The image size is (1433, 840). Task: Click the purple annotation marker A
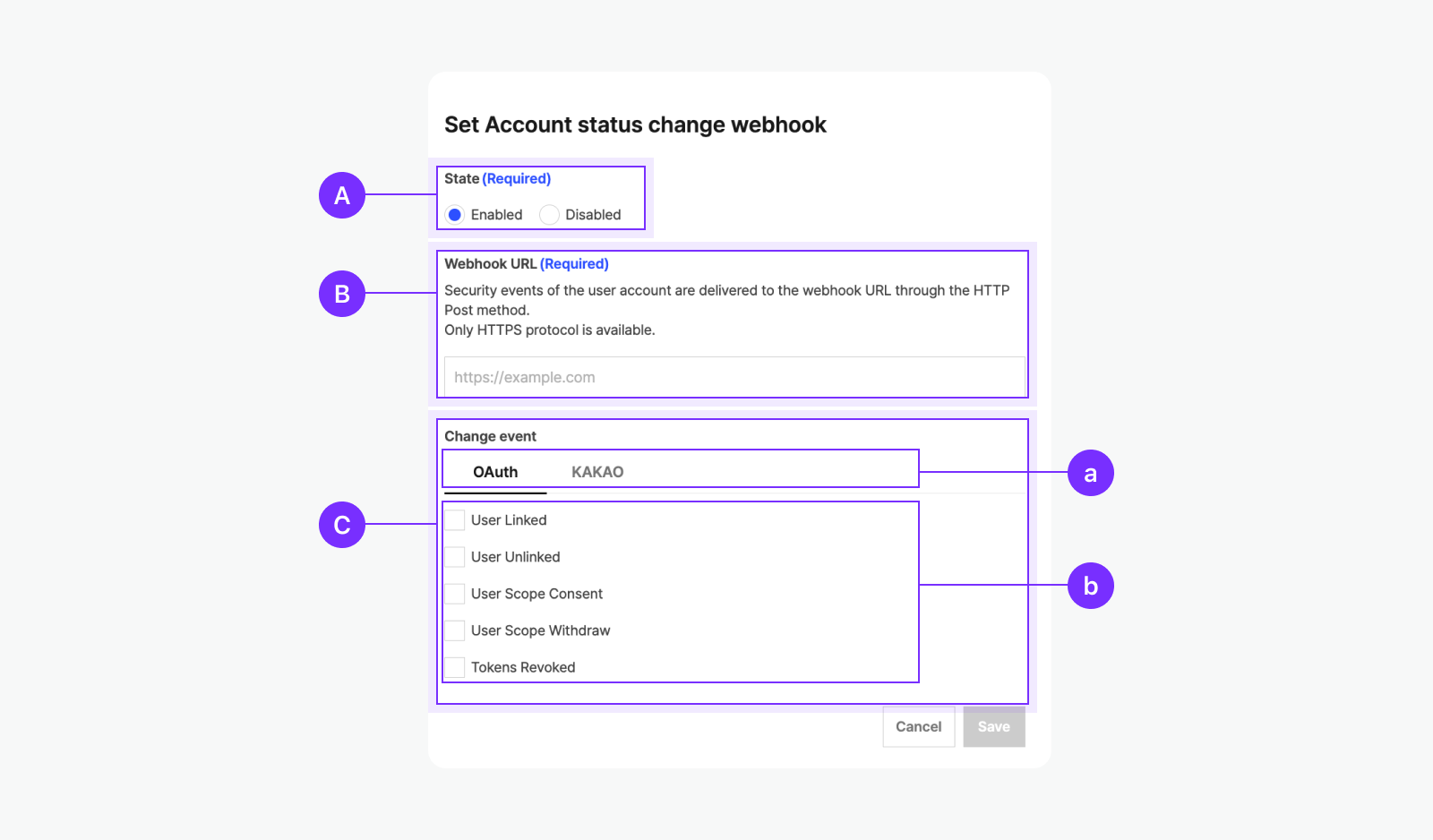342,195
